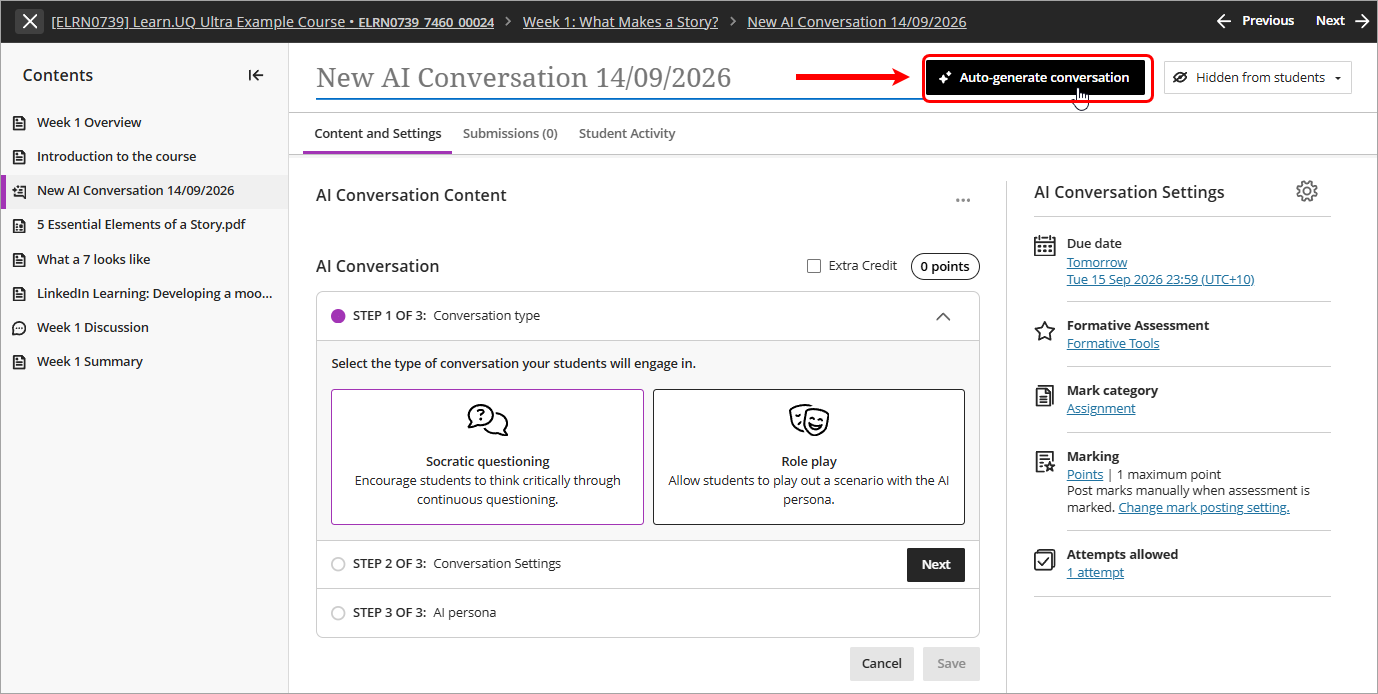Close the AI Conversation panel with X
The height and width of the screenshot is (694, 1378).
pos(30,21)
